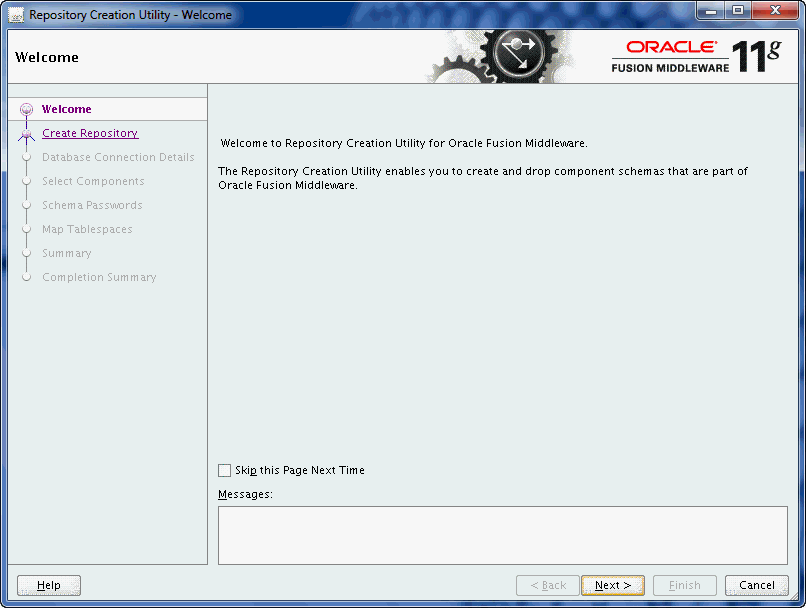Click the Map Tablespaces step bullet
Viewport: 806px width, 608px height.
tap(26, 229)
